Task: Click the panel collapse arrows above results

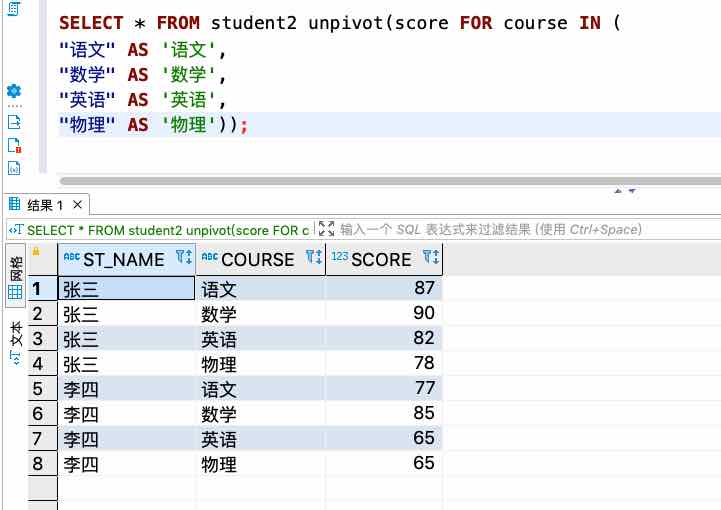Action: [625, 190]
